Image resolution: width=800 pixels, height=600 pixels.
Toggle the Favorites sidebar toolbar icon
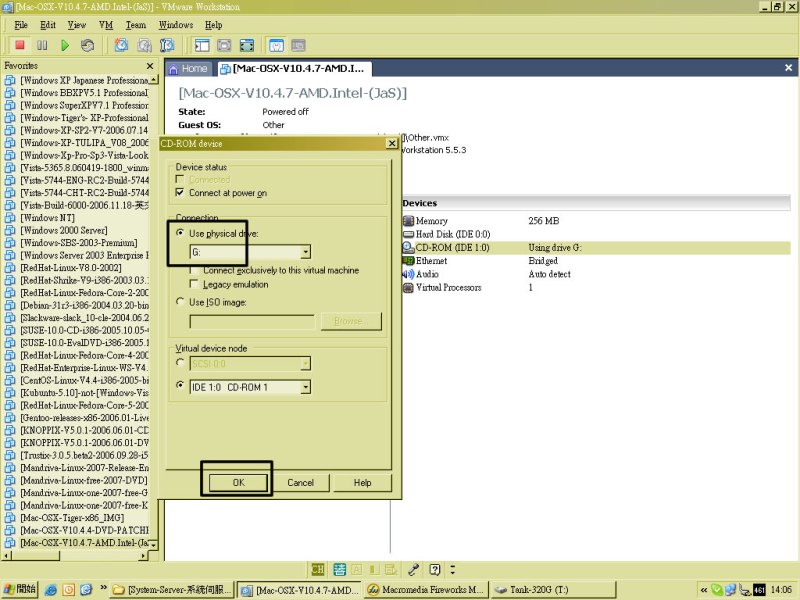click(202, 45)
